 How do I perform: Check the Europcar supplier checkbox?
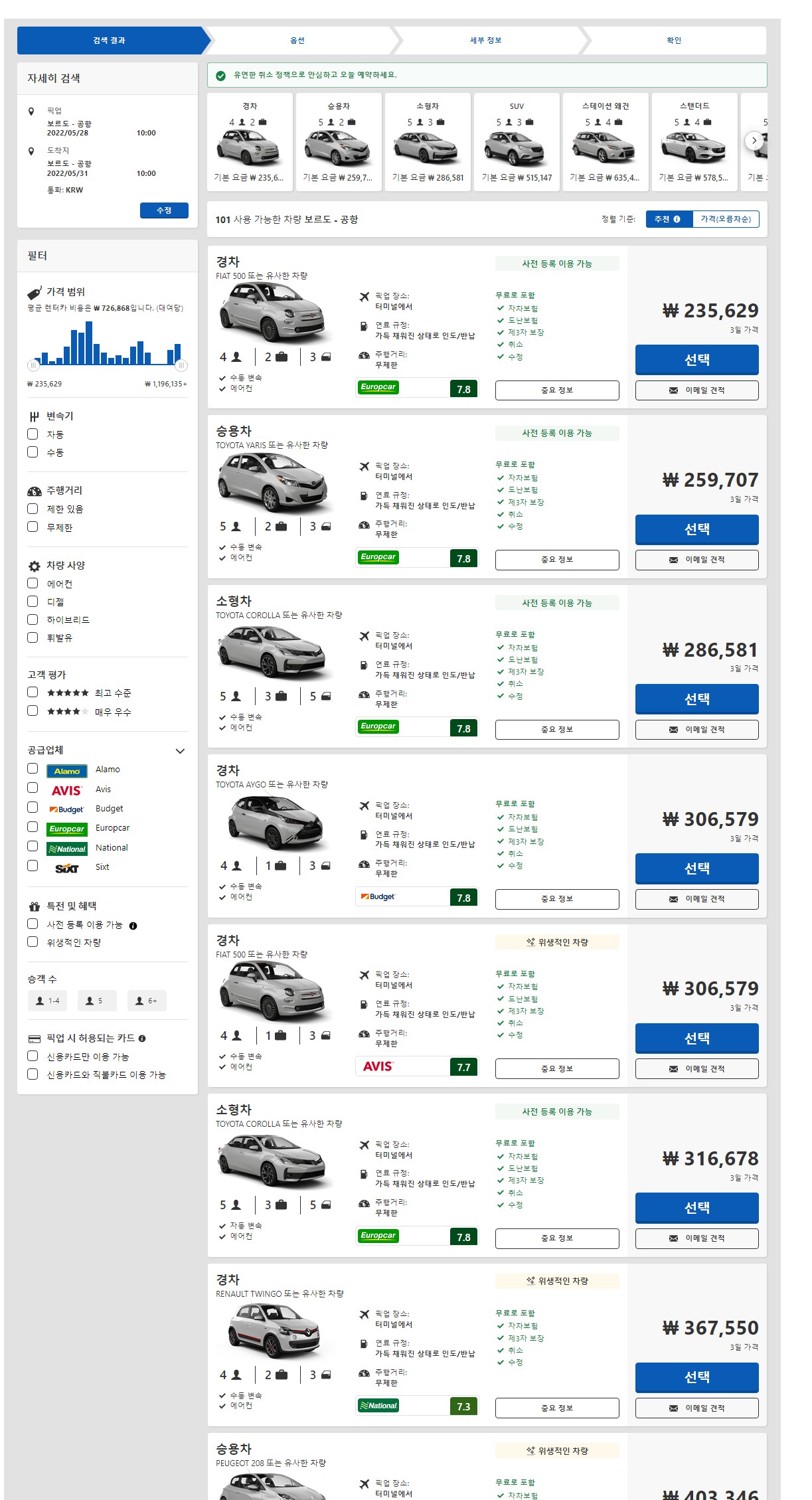(33, 827)
